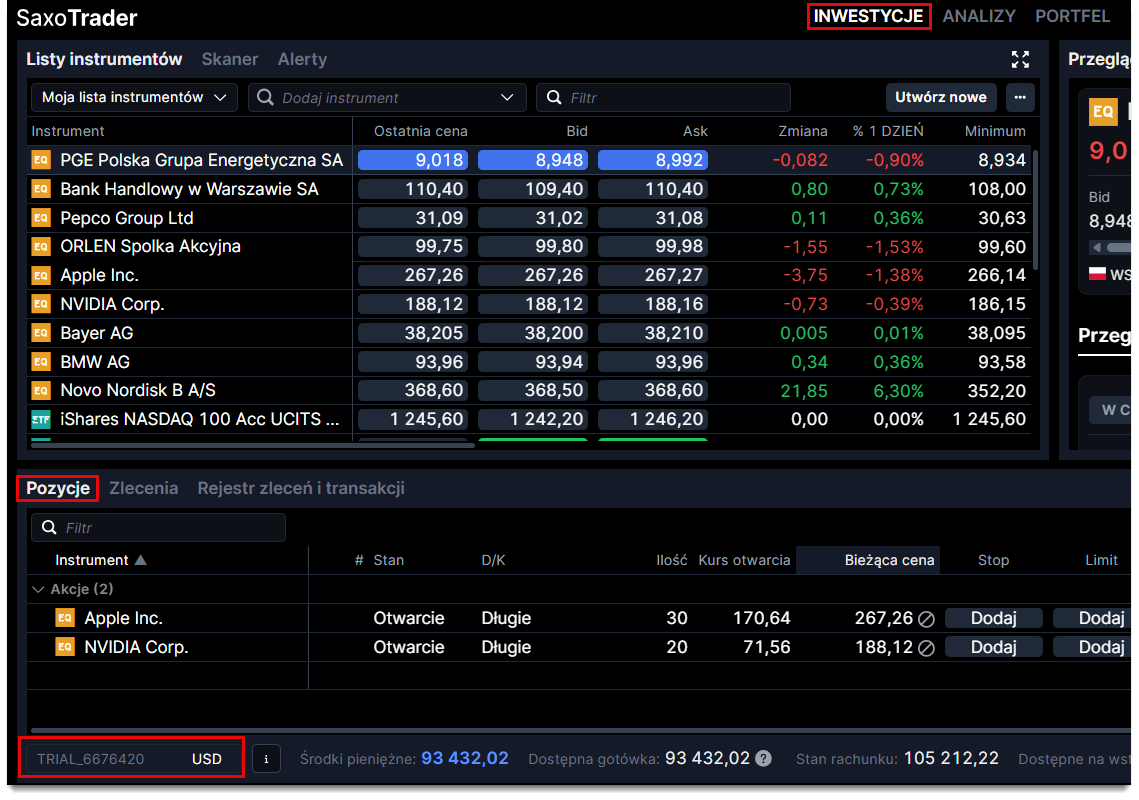
Task: Click the circle-slash icon next to Apple price
Action: (926, 619)
